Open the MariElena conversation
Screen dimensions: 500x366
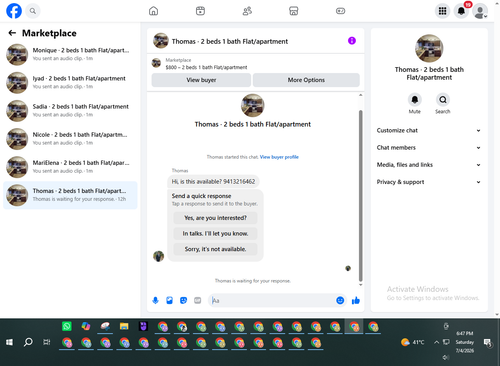click(70, 167)
